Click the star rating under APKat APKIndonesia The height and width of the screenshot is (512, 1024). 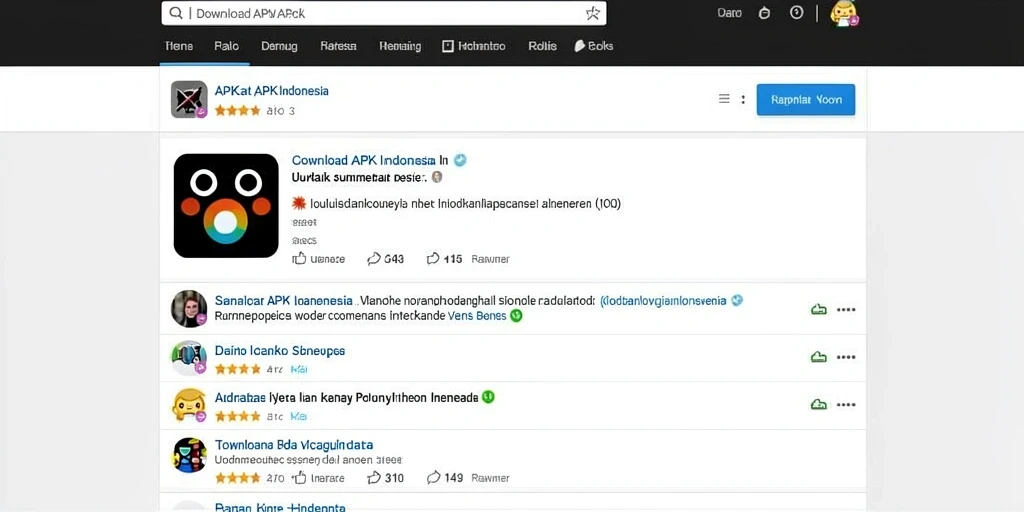pyautogui.click(x=237, y=111)
